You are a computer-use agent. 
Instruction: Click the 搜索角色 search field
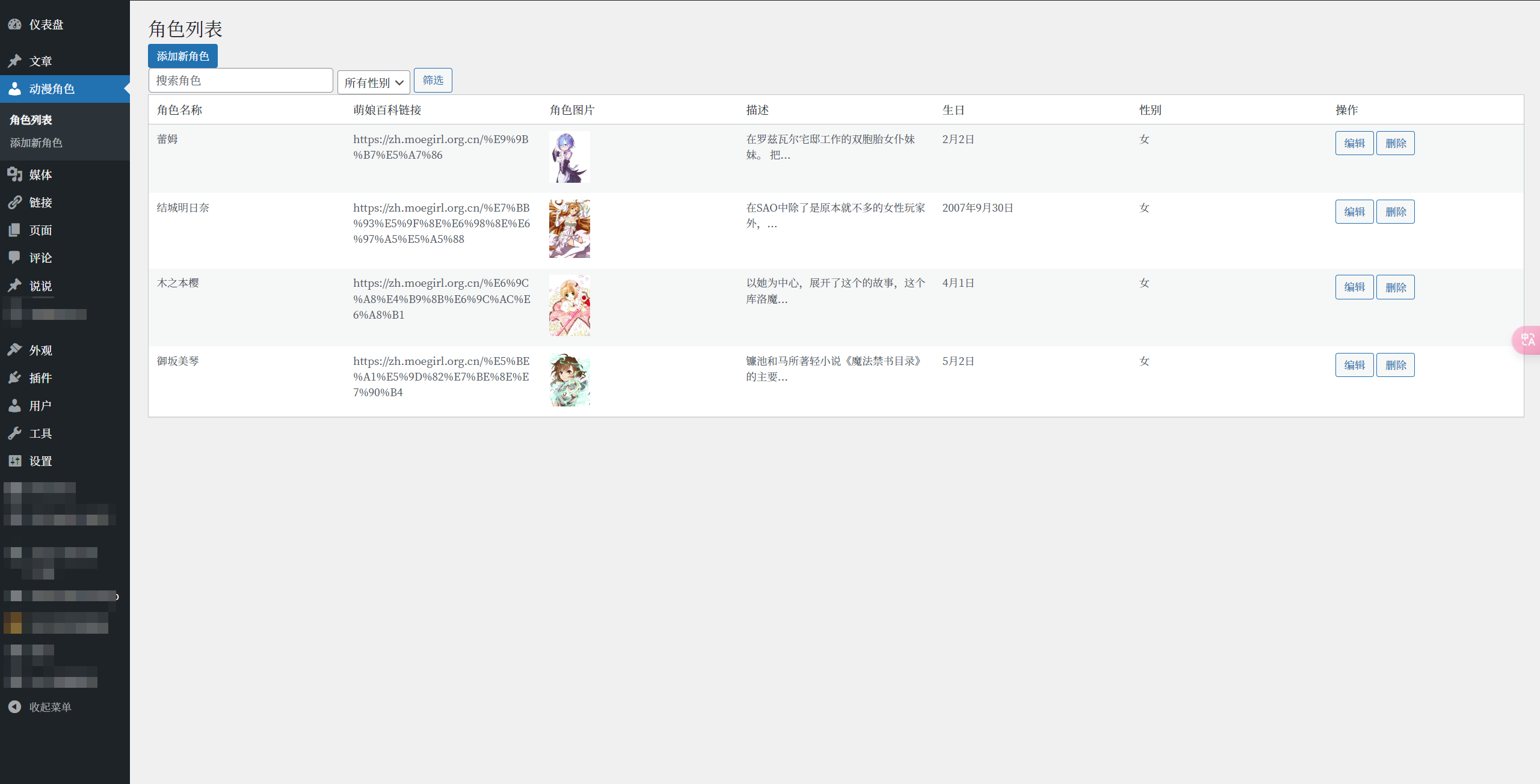(241, 81)
